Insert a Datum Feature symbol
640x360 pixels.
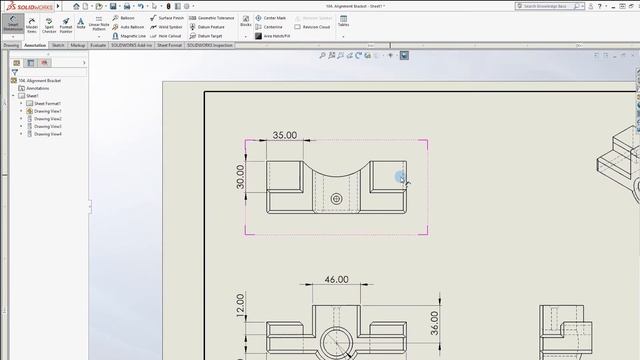click(207, 27)
